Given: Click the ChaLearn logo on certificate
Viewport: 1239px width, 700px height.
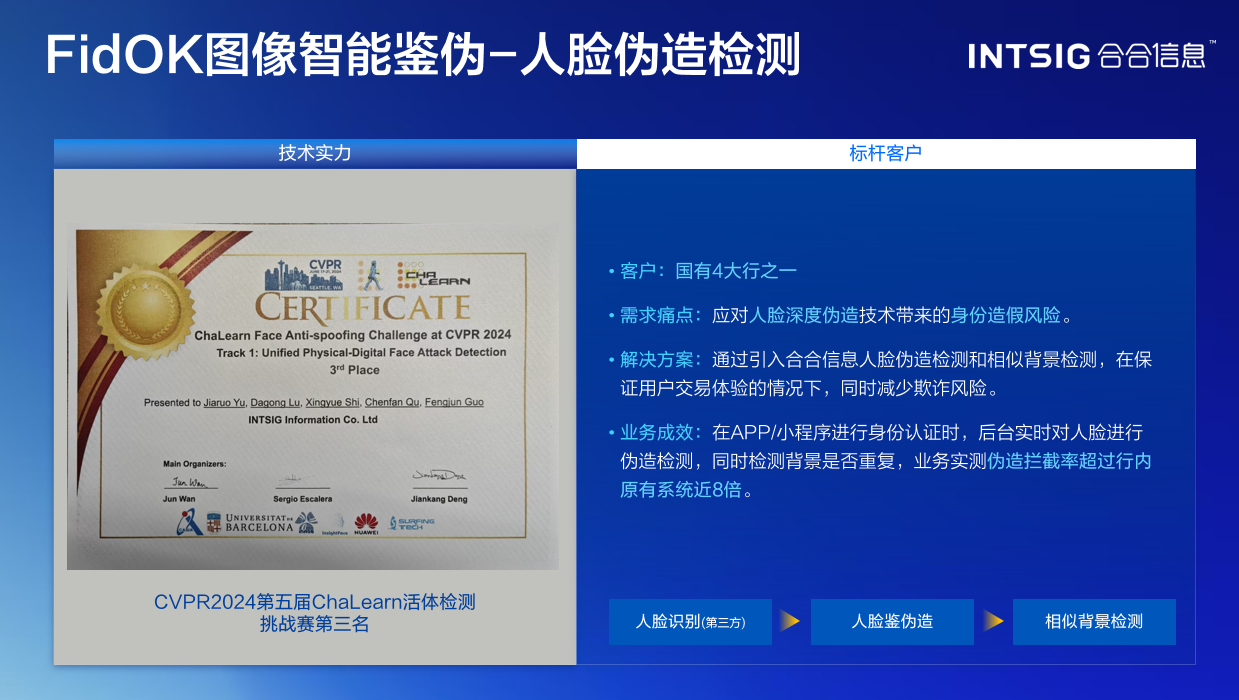Looking at the screenshot, I should click(x=433, y=275).
